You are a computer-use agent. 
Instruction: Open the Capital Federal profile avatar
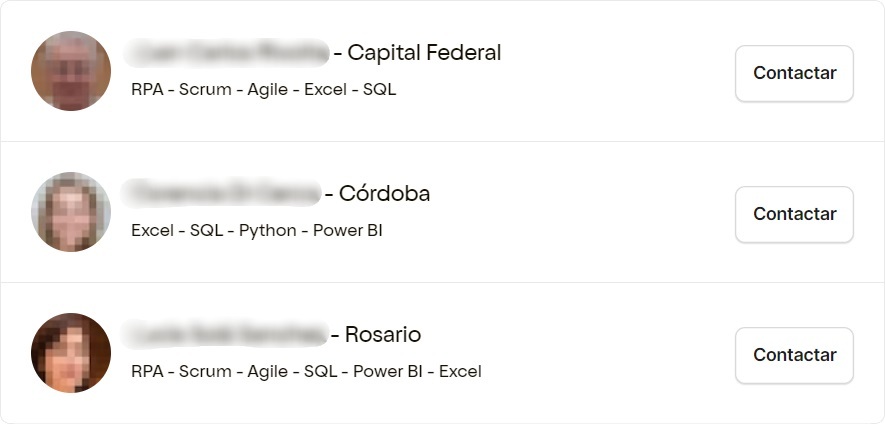click(x=71, y=71)
